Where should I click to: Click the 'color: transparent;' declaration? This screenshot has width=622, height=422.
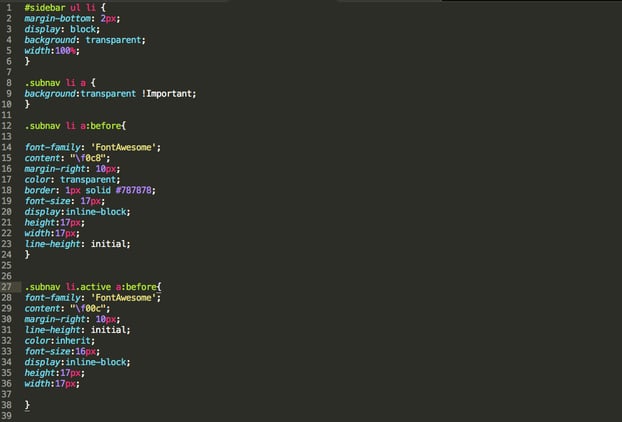(72, 179)
